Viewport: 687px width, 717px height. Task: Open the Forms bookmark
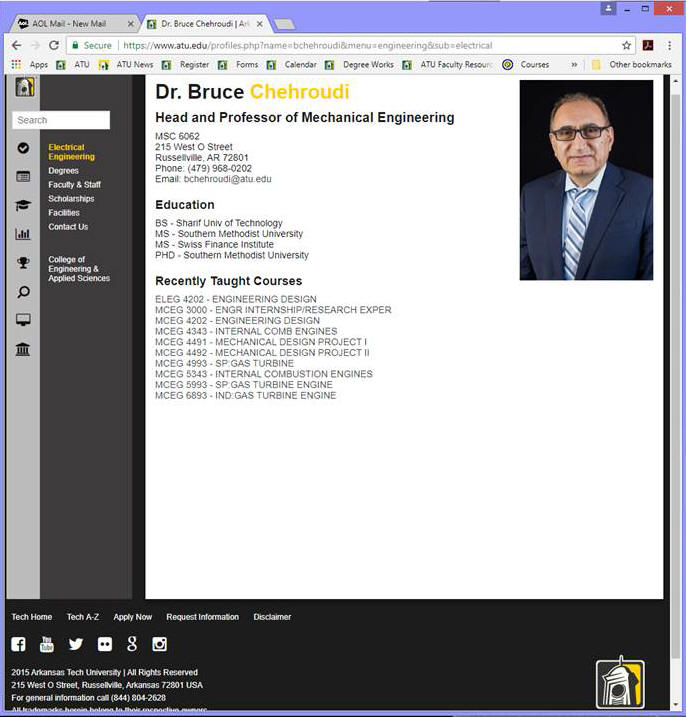(238, 65)
